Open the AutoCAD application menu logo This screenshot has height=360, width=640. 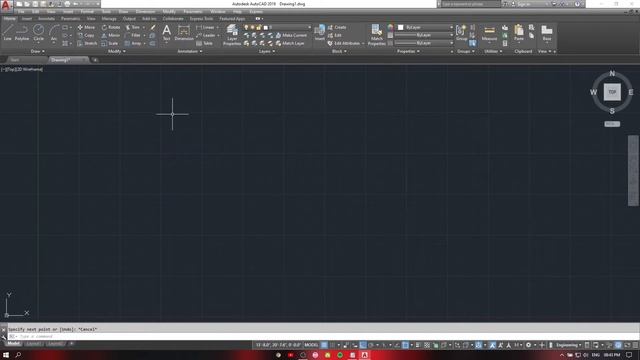click(x=6, y=5)
